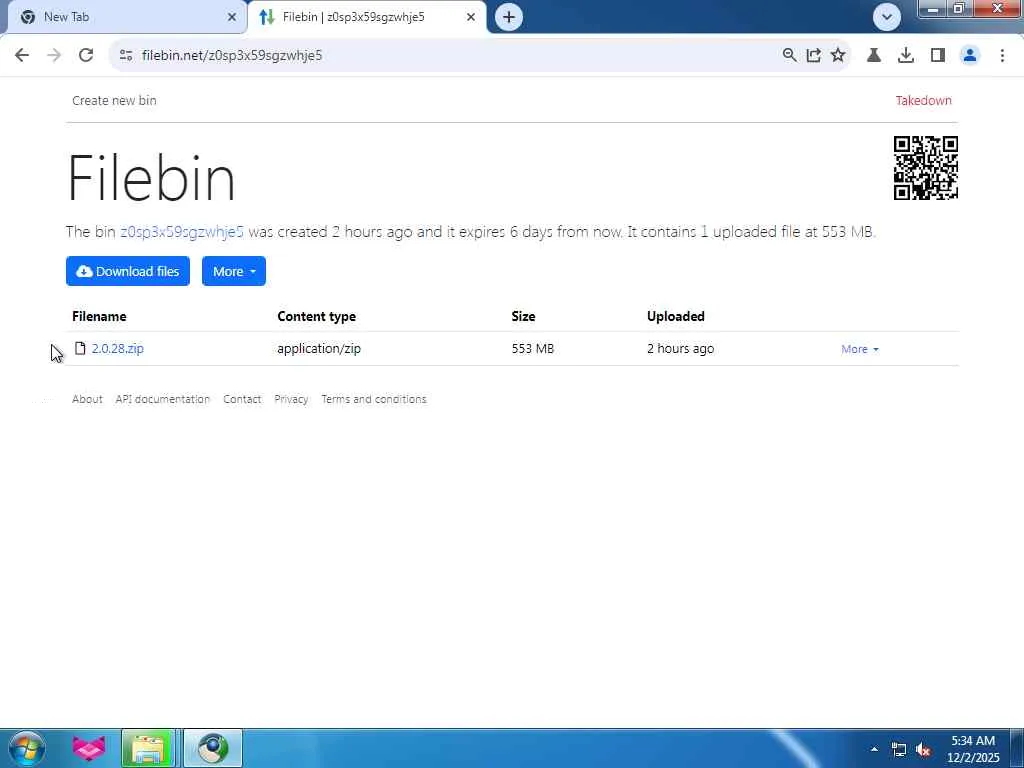Open site information icon in address bar

126,56
